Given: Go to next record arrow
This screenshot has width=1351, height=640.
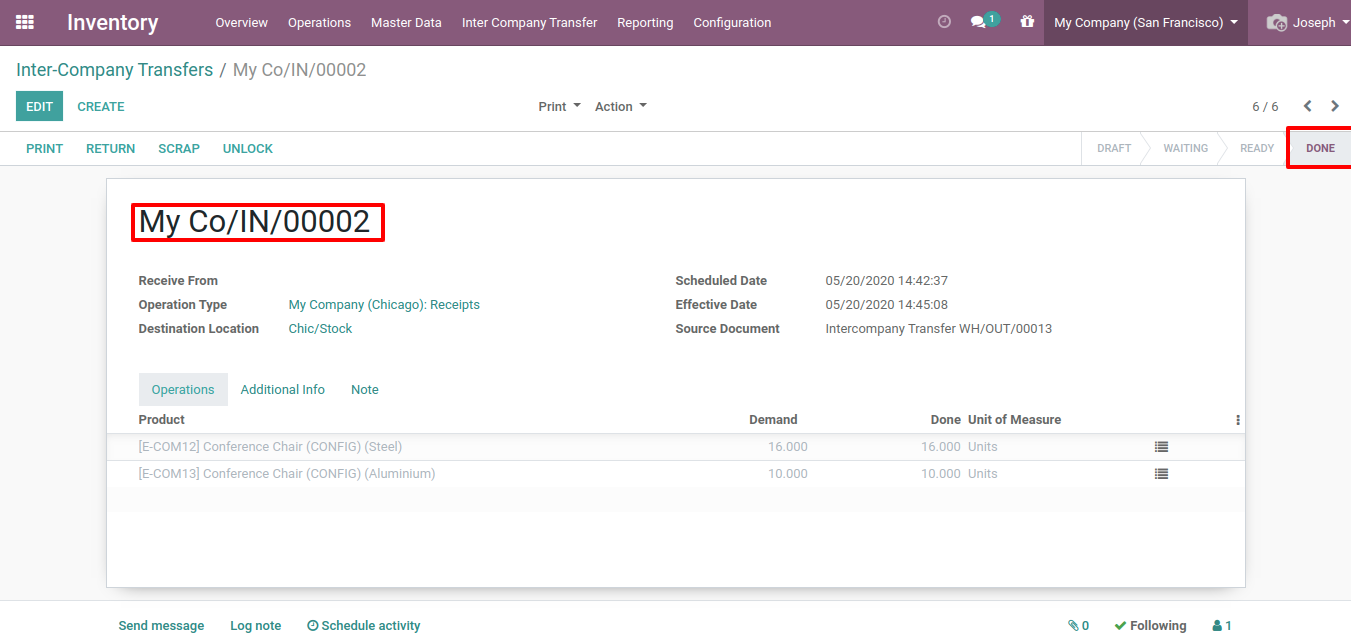Looking at the screenshot, I should click(x=1335, y=106).
